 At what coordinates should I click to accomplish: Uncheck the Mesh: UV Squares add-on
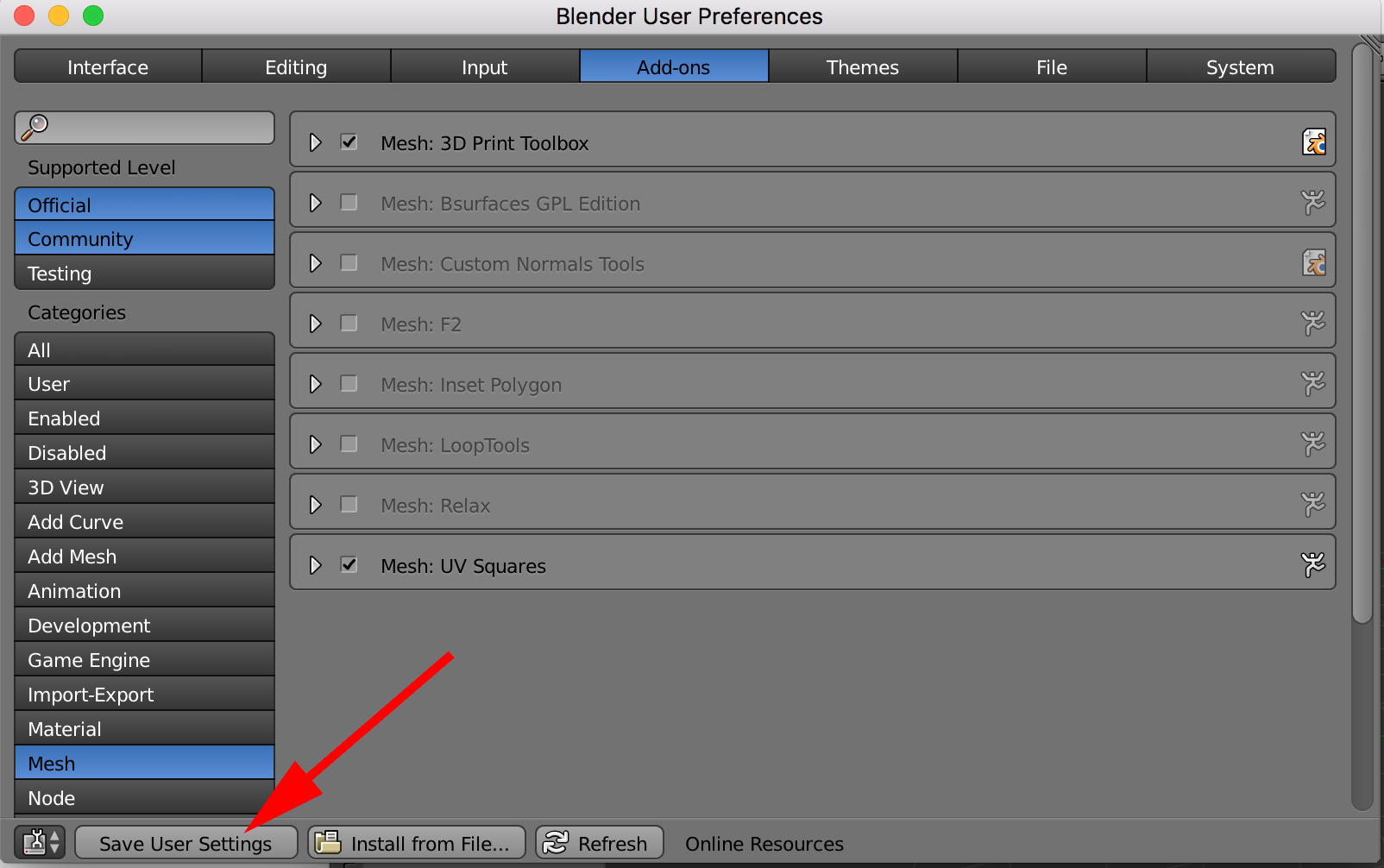(349, 564)
